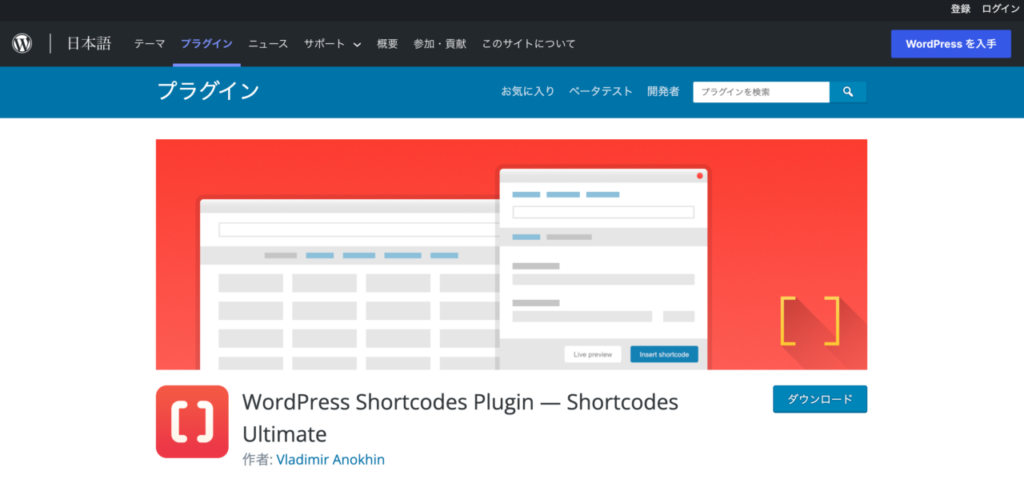Click the WordPress を入手 button
Image resolution: width=1024 pixels, height=483 pixels.
(x=951, y=44)
